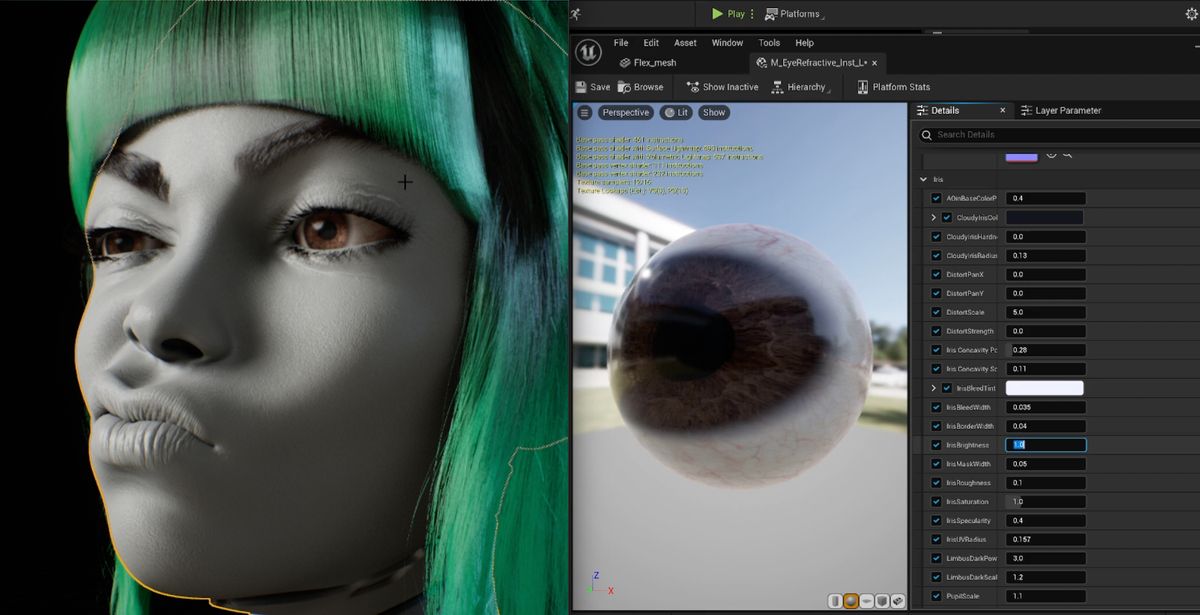Uncheck the DistortScale parameter override

[x=936, y=312]
